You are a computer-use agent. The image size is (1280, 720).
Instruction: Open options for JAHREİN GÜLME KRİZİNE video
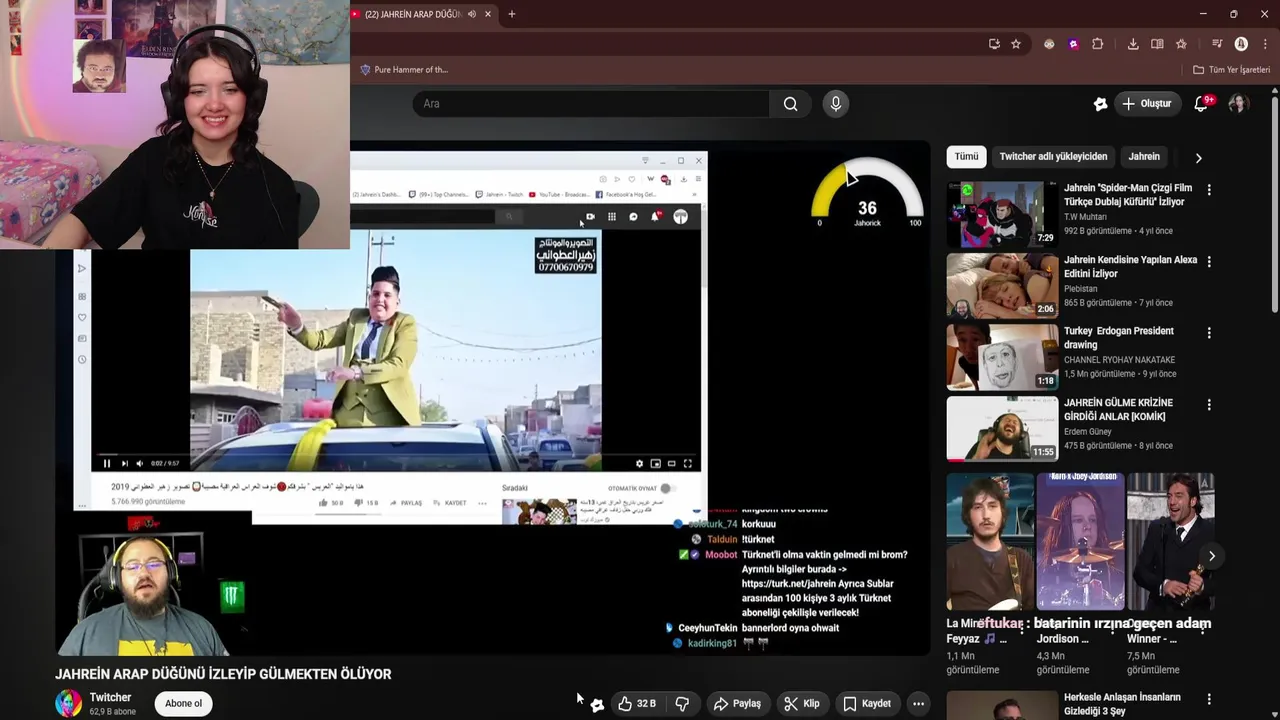[x=1209, y=405]
